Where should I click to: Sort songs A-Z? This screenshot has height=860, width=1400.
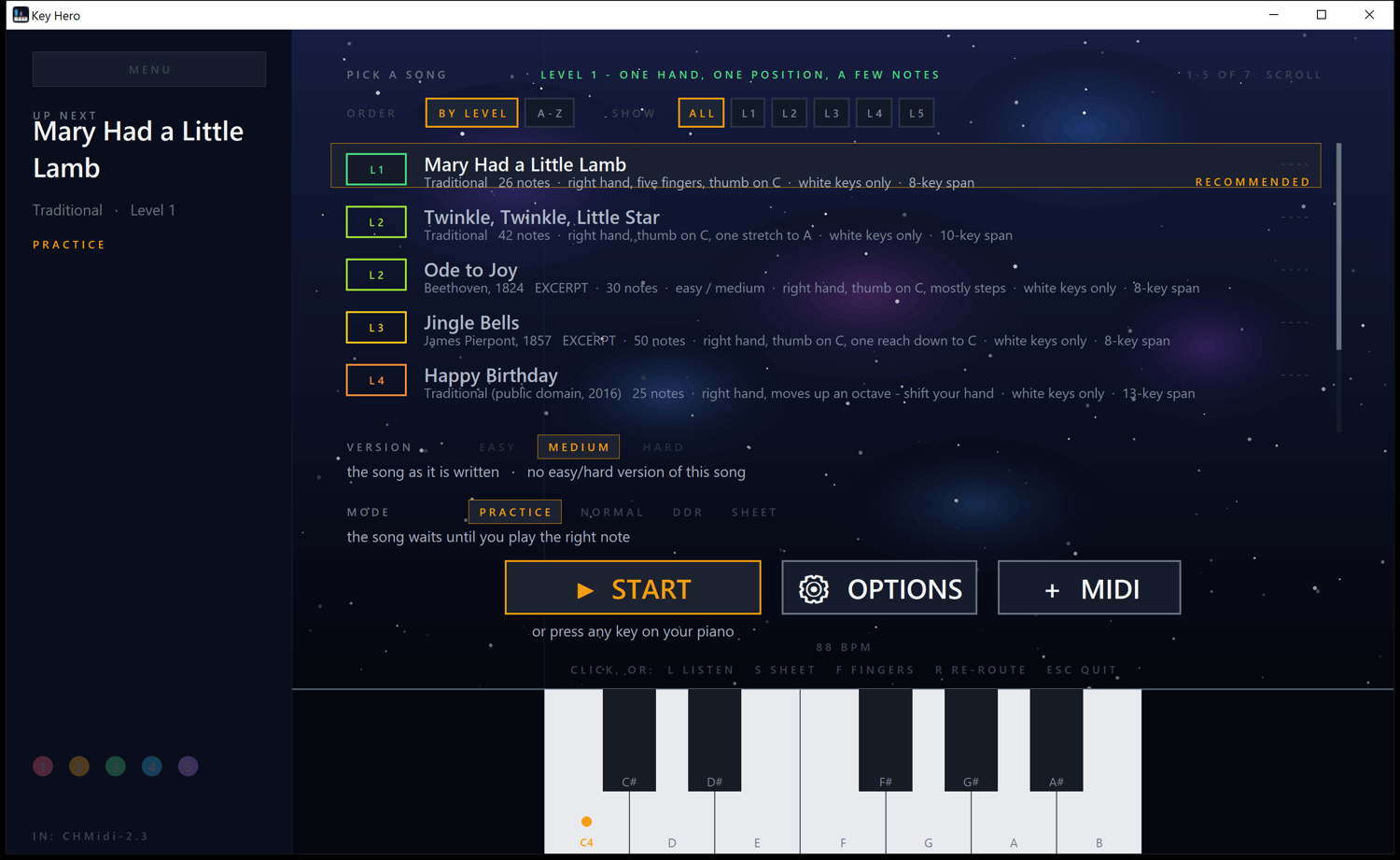point(550,113)
